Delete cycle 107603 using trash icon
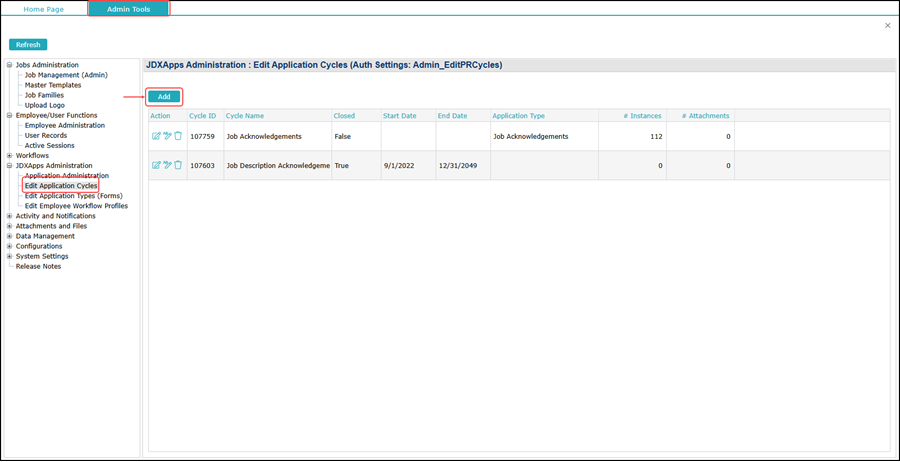The height and width of the screenshot is (462, 900). point(178,165)
